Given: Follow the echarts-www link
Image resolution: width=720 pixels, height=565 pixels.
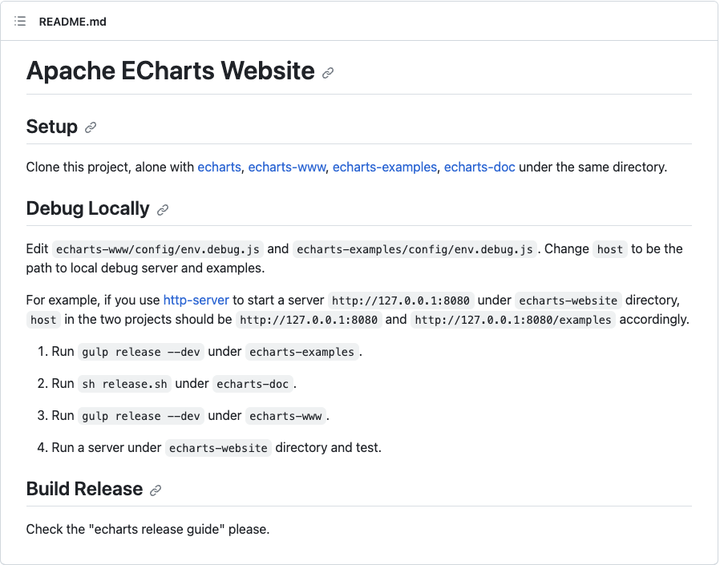Looking at the screenshot, I should (287, 167).
